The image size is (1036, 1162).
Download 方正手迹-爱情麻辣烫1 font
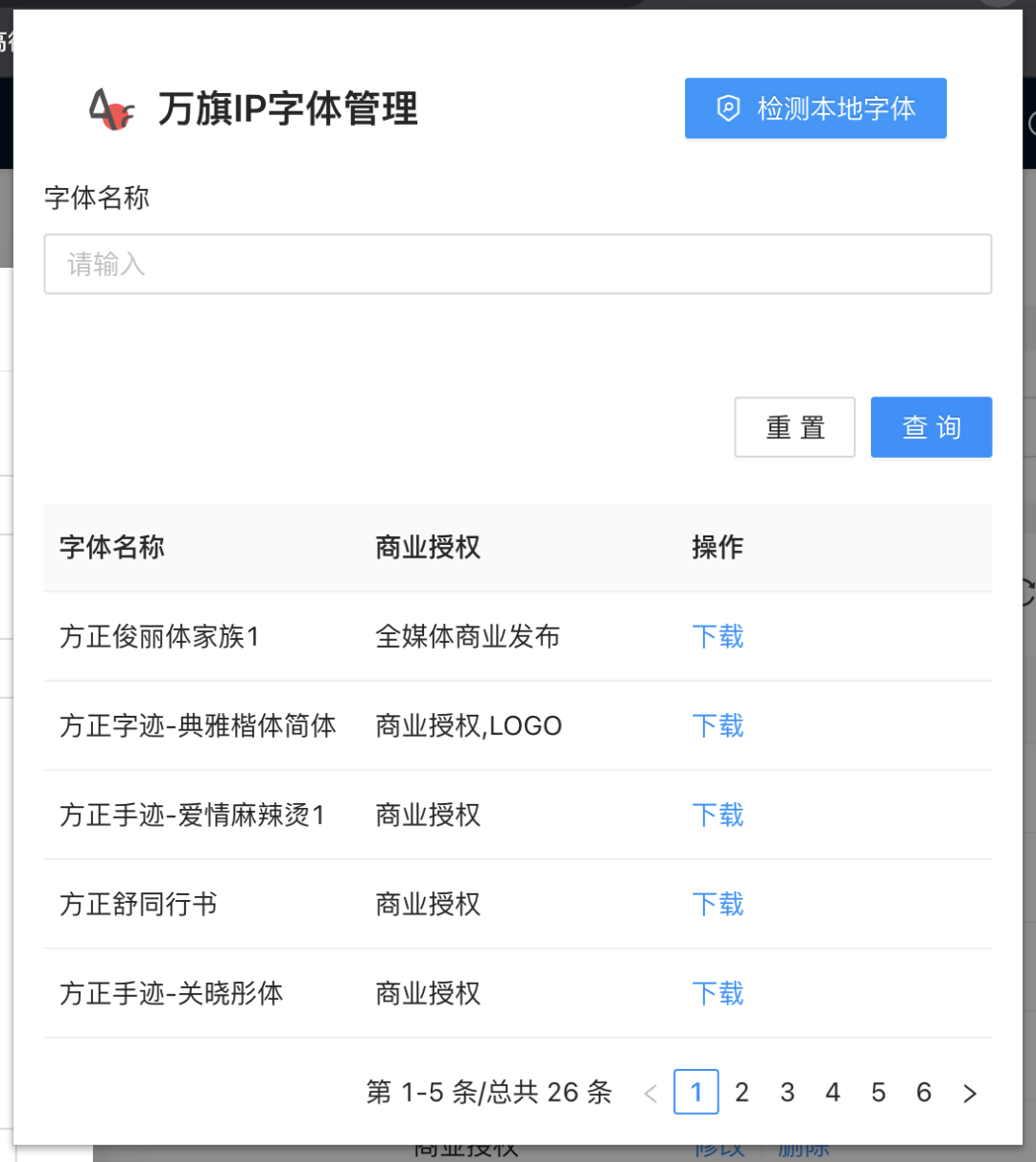coord(718,815)
